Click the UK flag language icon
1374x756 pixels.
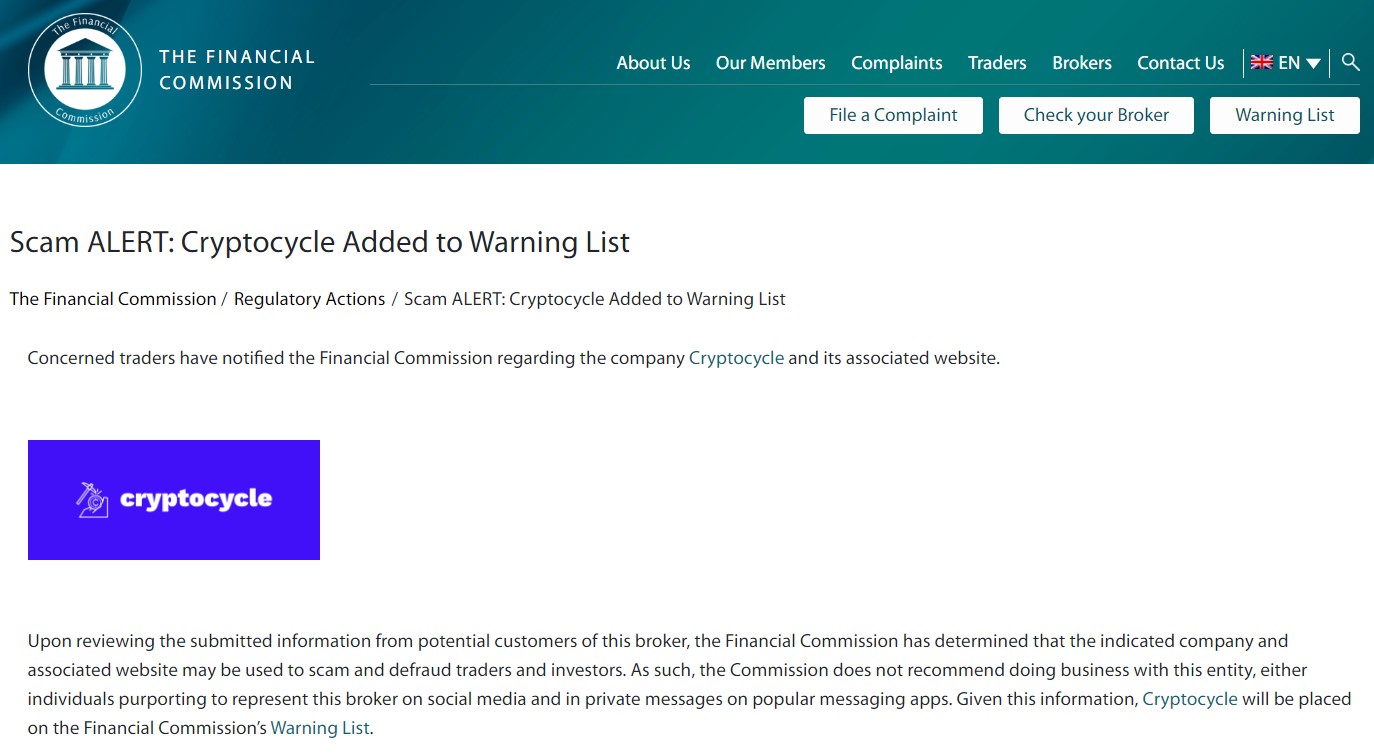pos(1262,62)
